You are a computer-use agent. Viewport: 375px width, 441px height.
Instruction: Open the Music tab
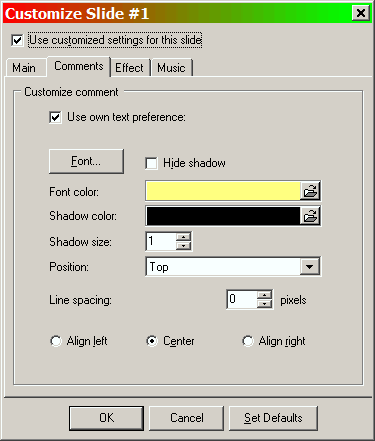point(171,68)
